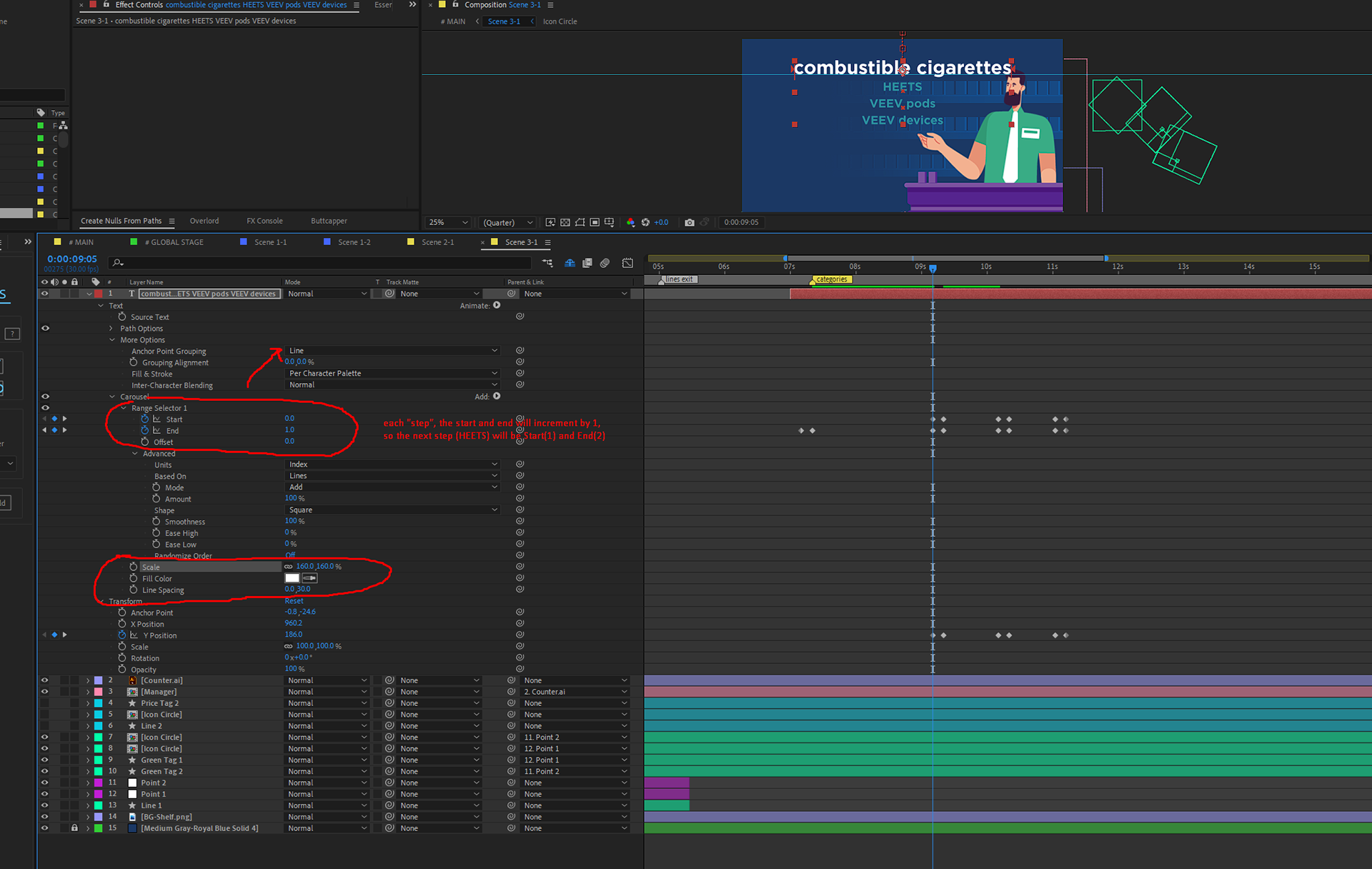Enable the Region of Interest tool
Viewport: 1372px width, 869px height.
point(595,222)
